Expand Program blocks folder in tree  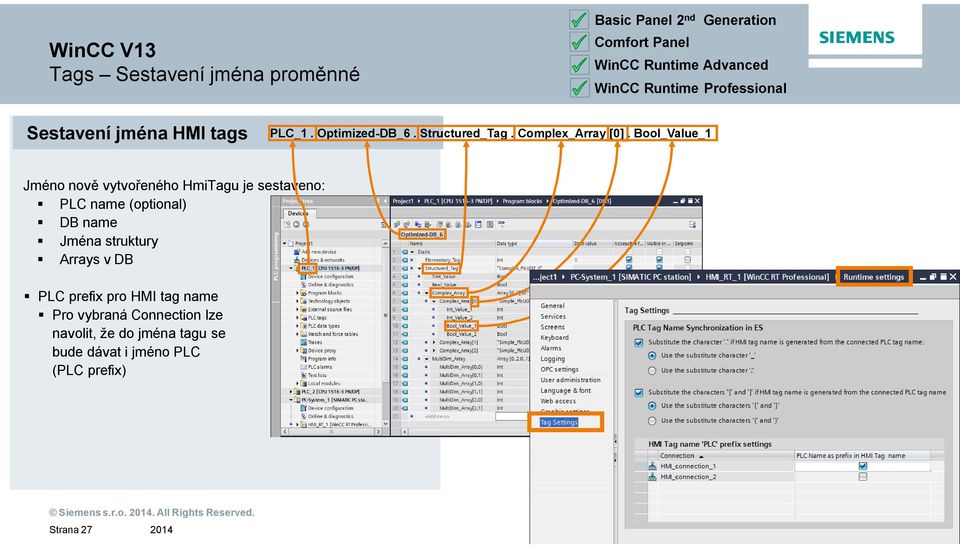pos(297,293)
